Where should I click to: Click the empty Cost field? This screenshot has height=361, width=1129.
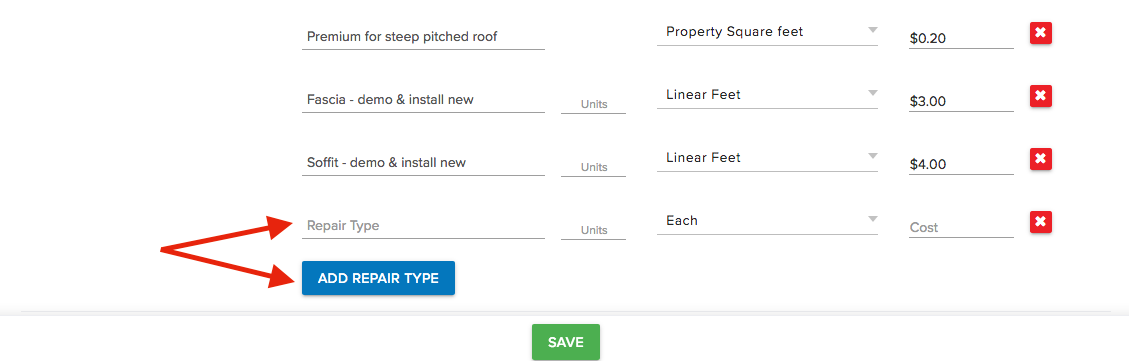[961, 227]
